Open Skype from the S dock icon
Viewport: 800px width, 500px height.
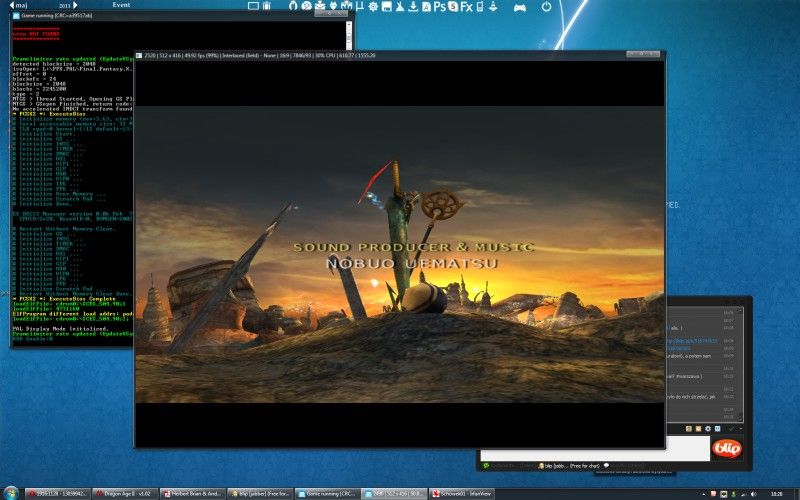(453, 7)
